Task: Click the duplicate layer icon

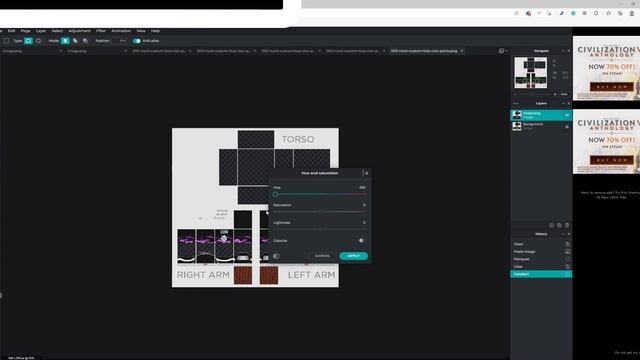Action: (559, 225)
